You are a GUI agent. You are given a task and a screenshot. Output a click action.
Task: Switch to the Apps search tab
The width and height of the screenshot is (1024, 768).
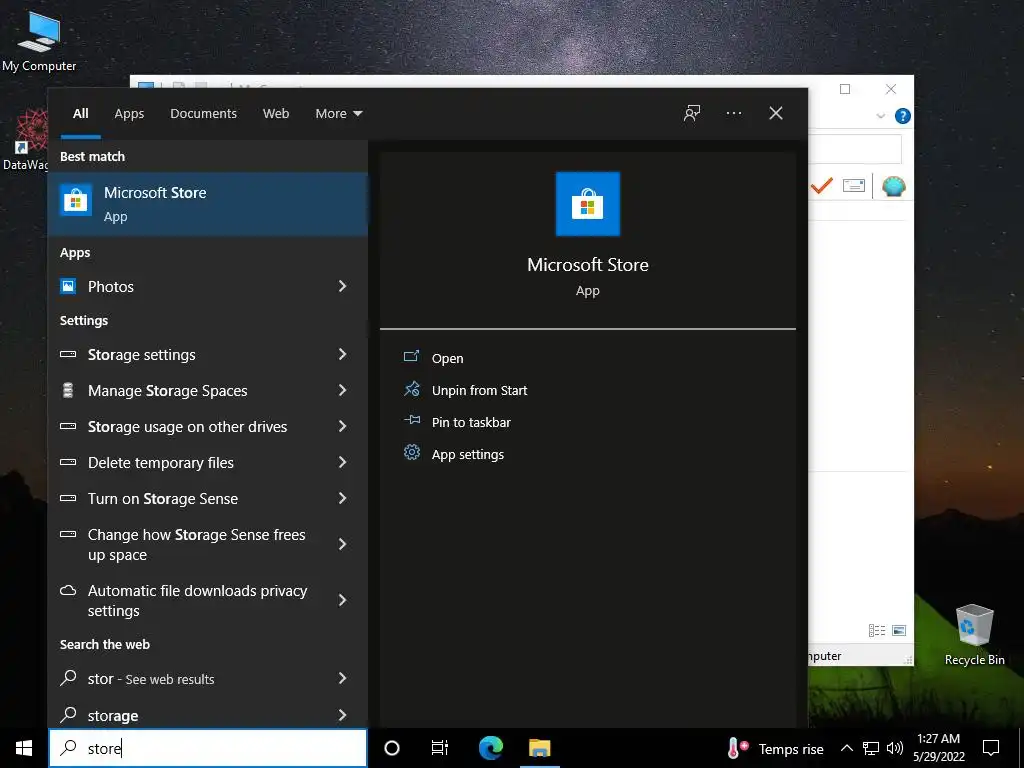(x=129, y=114)
